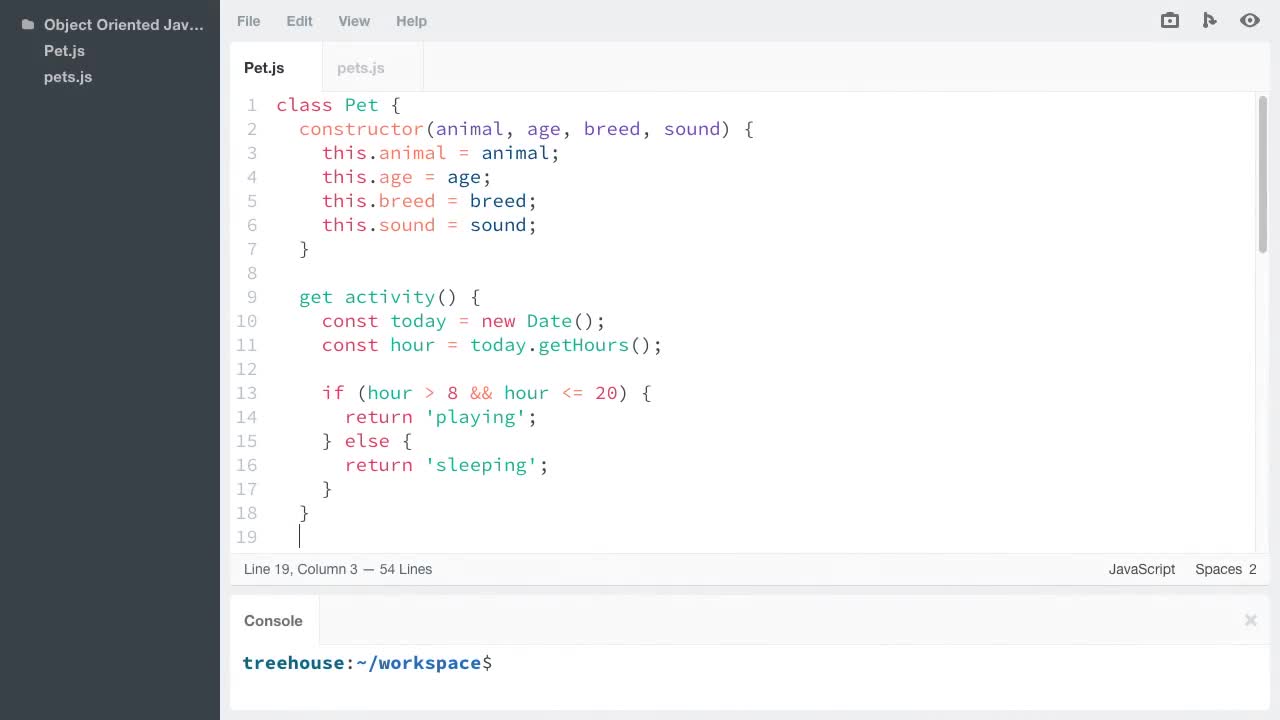The width and height of the screenshot is (1280, 720).
Task: Open the Edit menu
Action: (x=299, y=21)
